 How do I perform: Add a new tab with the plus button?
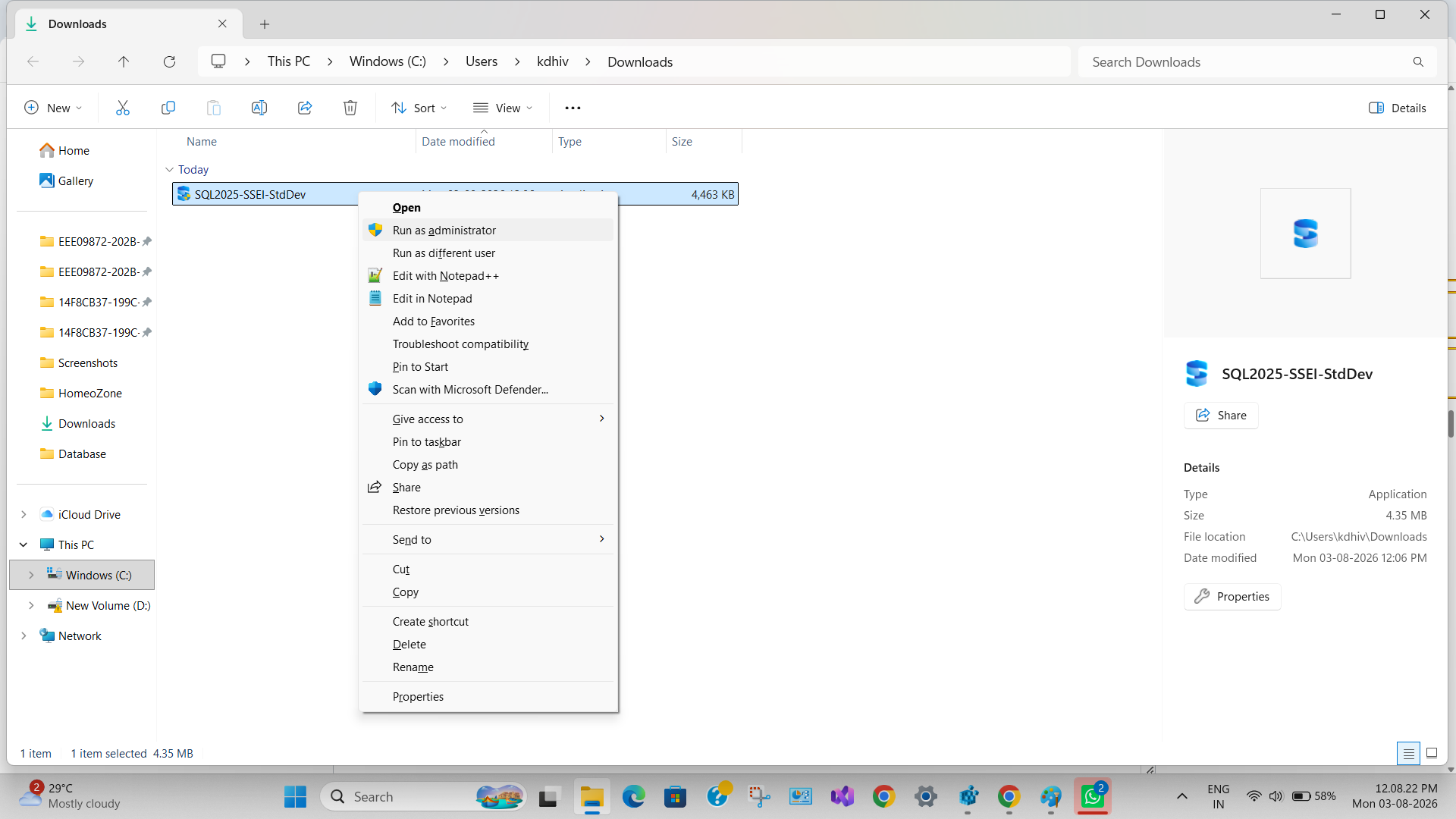[x=265, y=24]
